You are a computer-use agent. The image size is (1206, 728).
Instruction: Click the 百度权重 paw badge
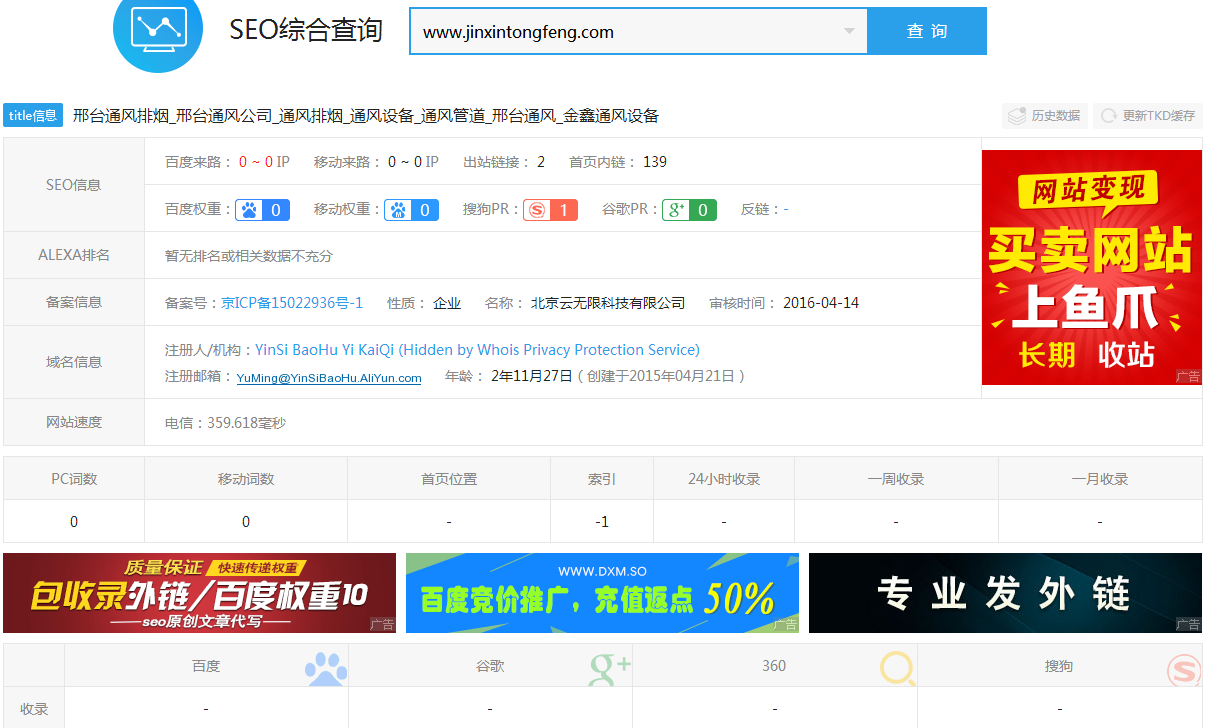(x=263, y=210)
